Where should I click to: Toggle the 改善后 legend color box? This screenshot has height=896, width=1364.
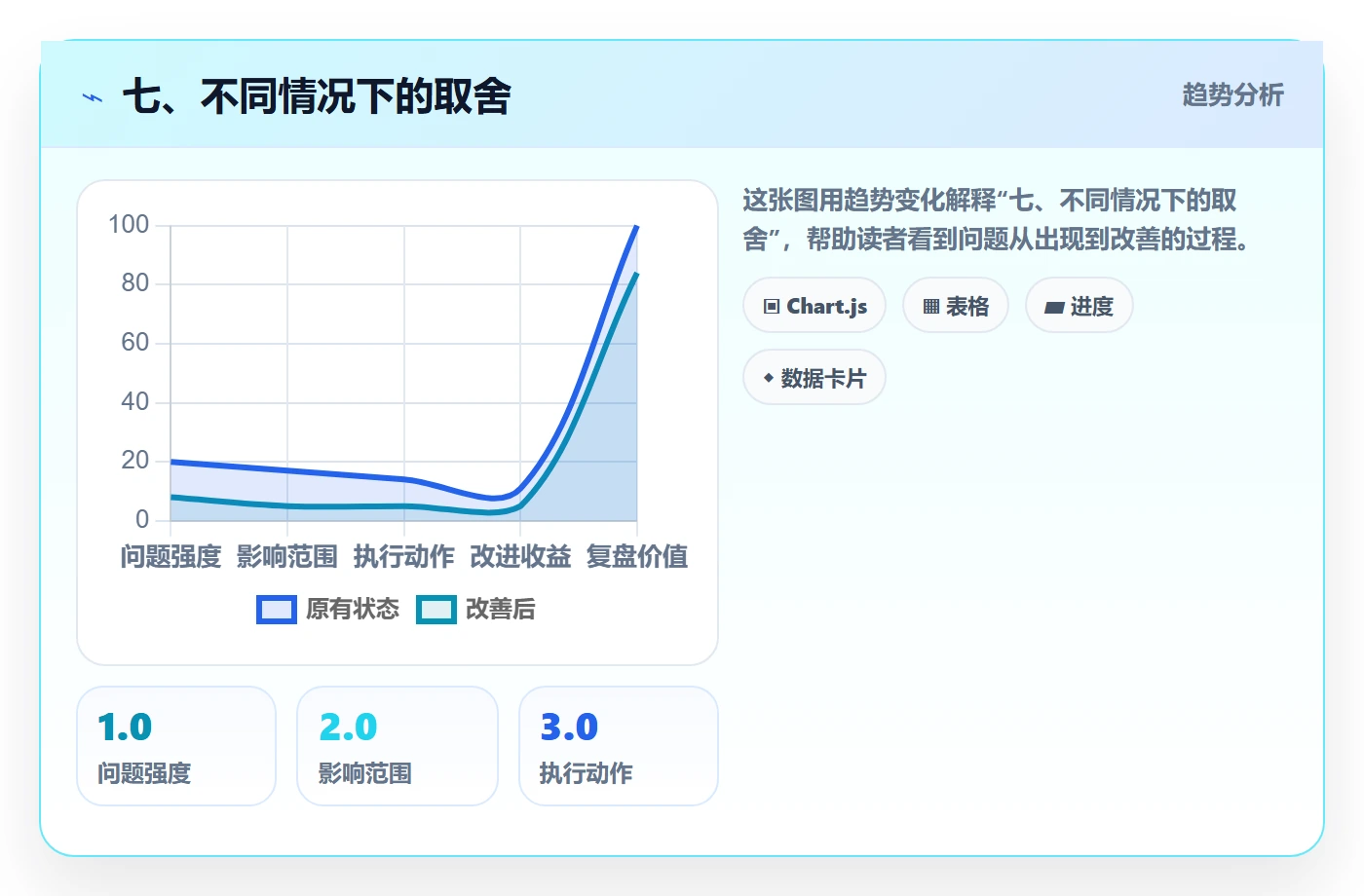436,610
